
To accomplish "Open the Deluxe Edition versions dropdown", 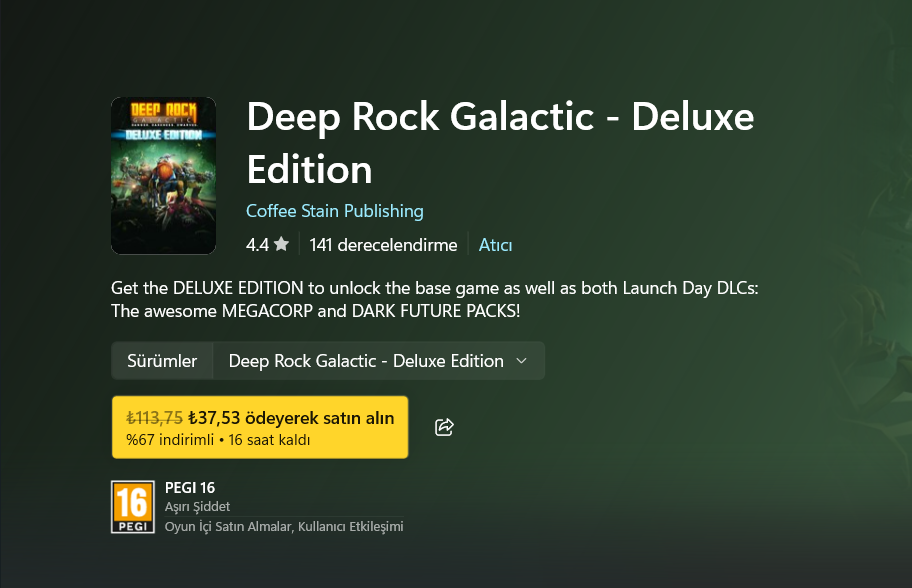I will [379, 361].
